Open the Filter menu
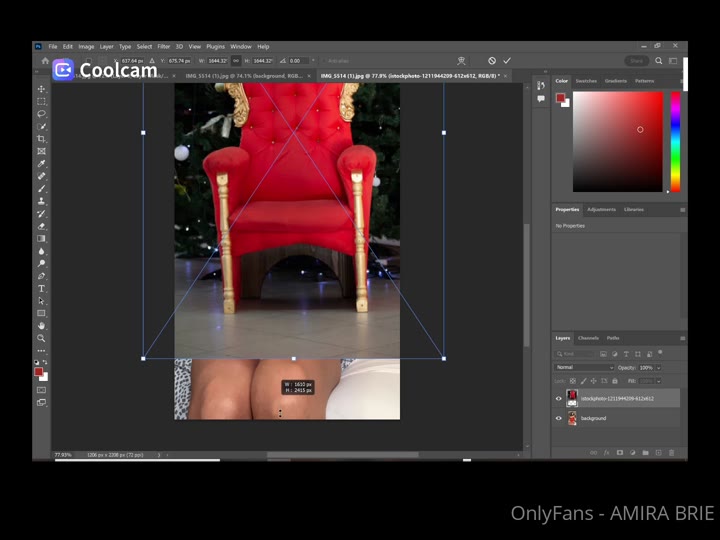The height and width of the screenshot is (540, 720). pos(163,46)
